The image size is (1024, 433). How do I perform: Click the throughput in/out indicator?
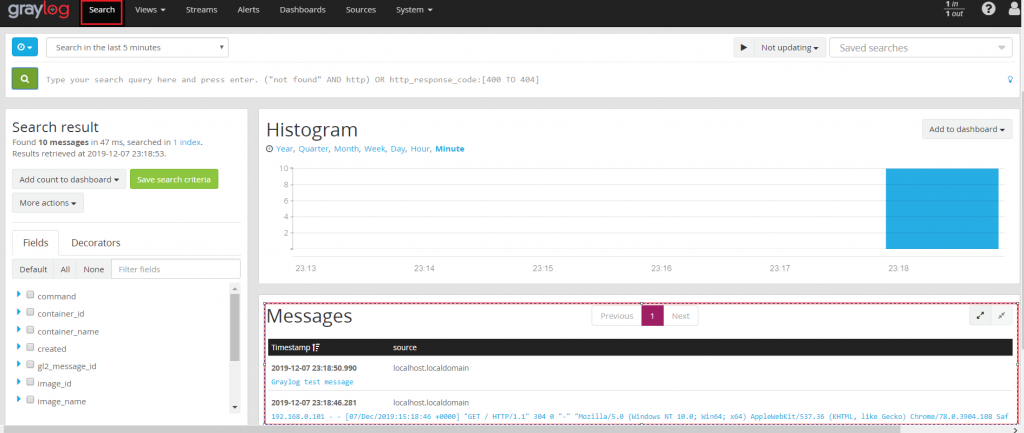click(954, 9)
